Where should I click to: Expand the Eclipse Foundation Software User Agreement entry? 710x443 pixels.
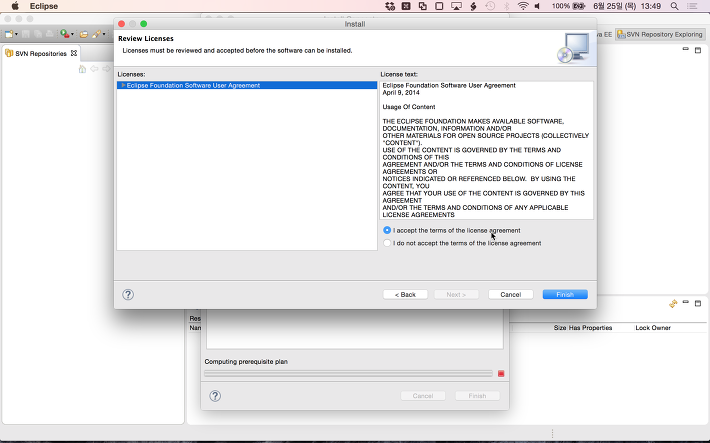pyautogui.click(x=123, y=85)
